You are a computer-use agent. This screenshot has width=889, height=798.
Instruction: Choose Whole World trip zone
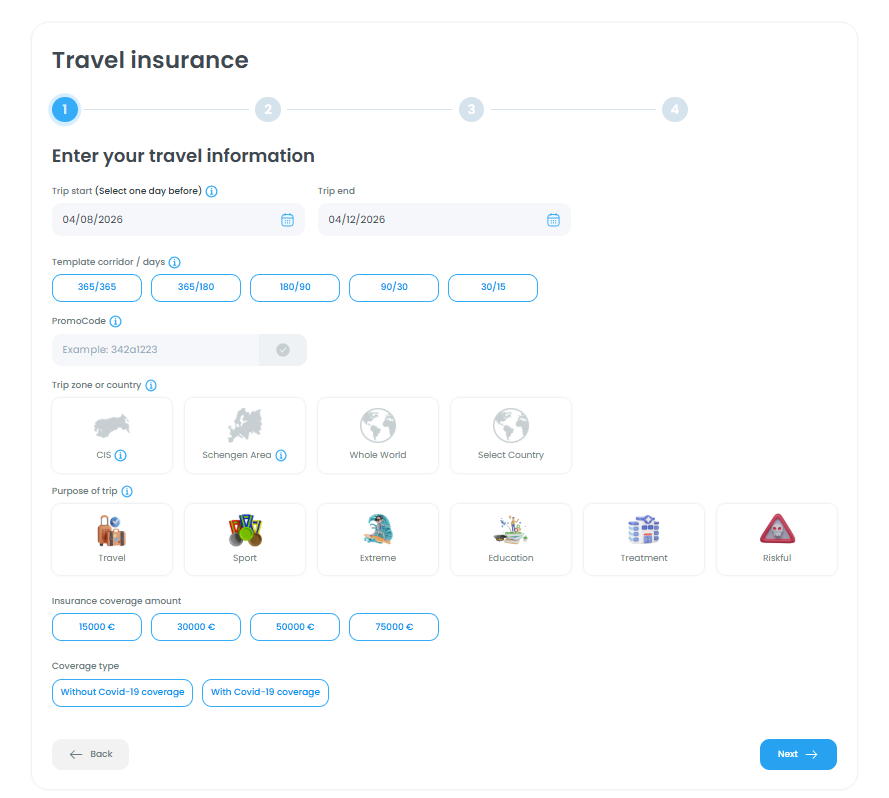click(378, 435)
